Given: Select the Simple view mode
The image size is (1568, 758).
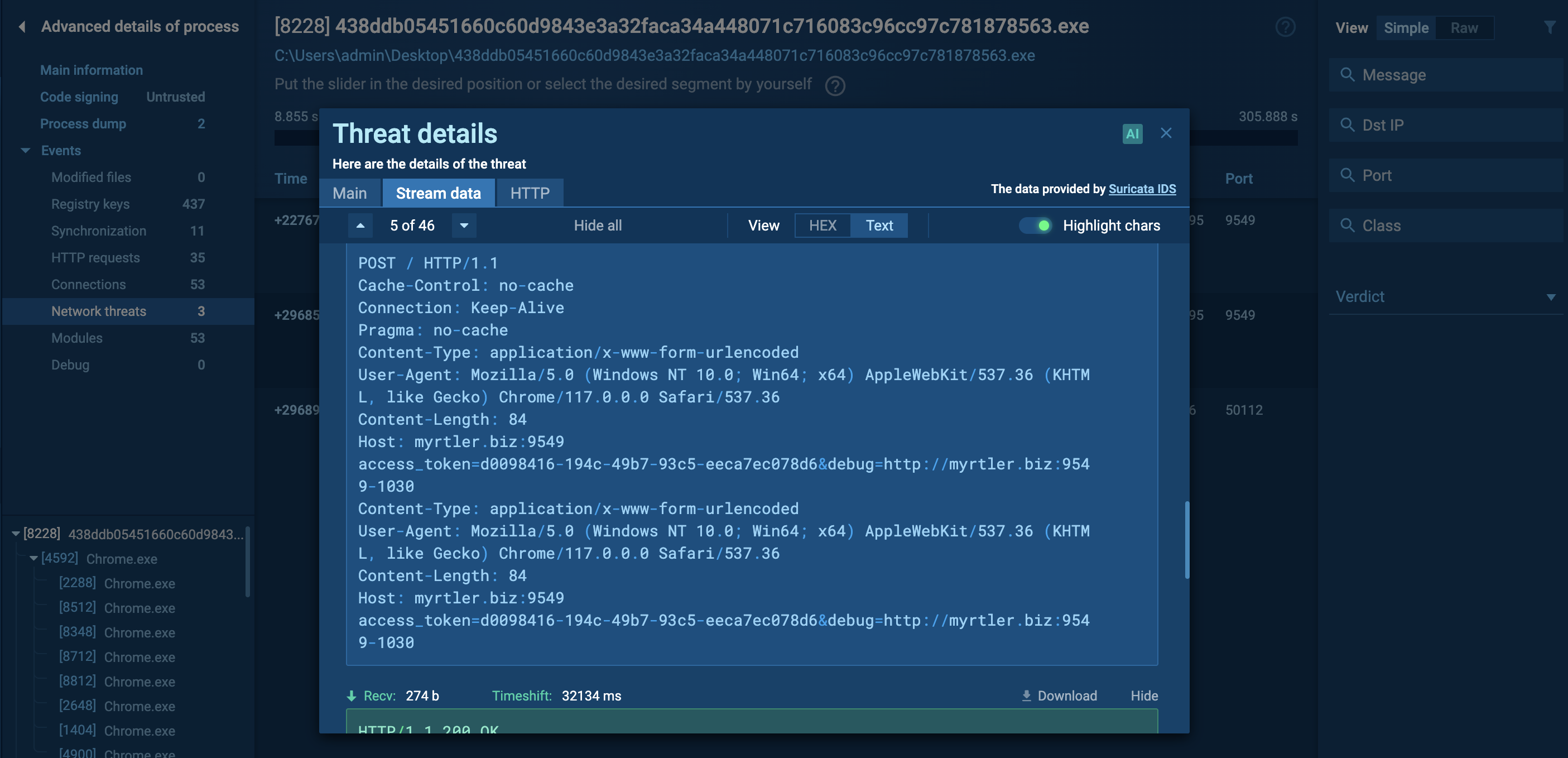Looking at the screenshot, I should (1406, 28).
